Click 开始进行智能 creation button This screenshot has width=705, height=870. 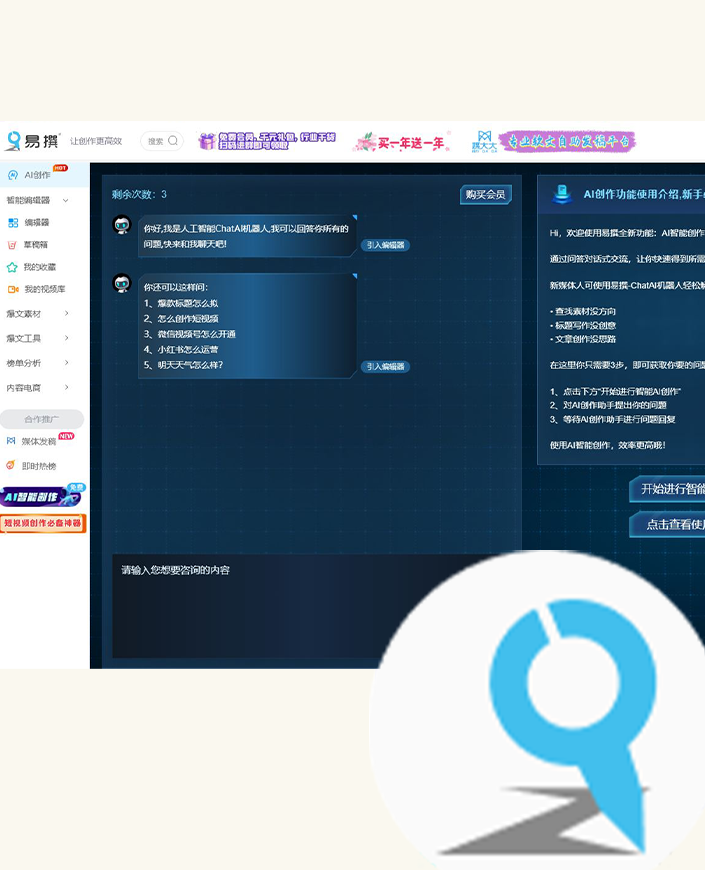click(x=668, y=489)
